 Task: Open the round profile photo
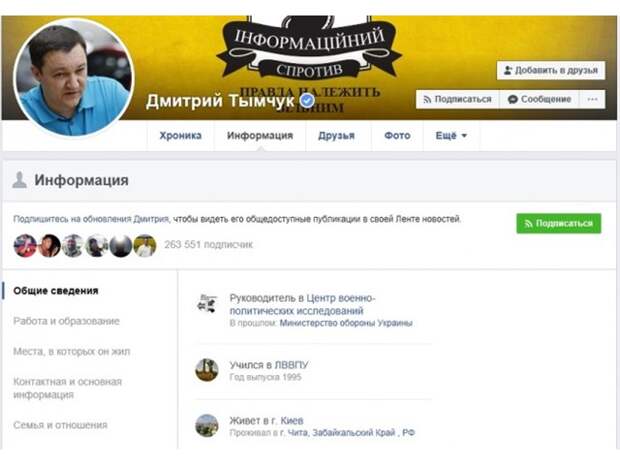coord(74,78)
